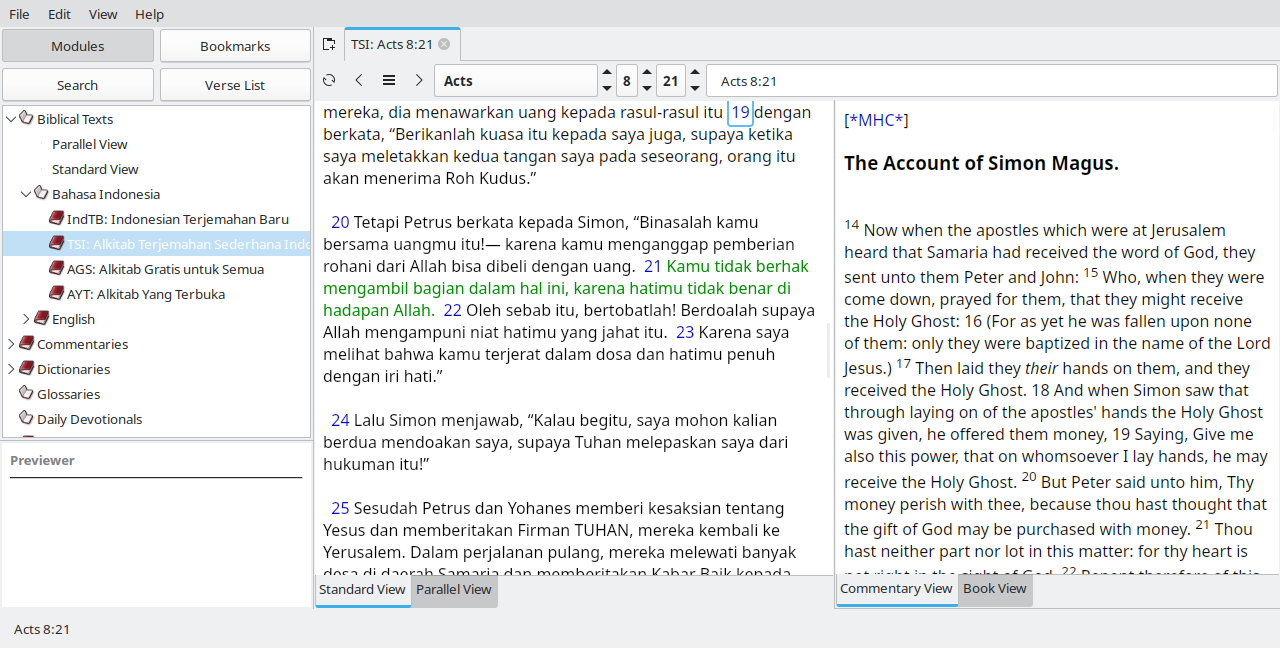Close the TSI: Acts 8:21 tab
Screen dimensions: 1280x648
pos(444,44)
